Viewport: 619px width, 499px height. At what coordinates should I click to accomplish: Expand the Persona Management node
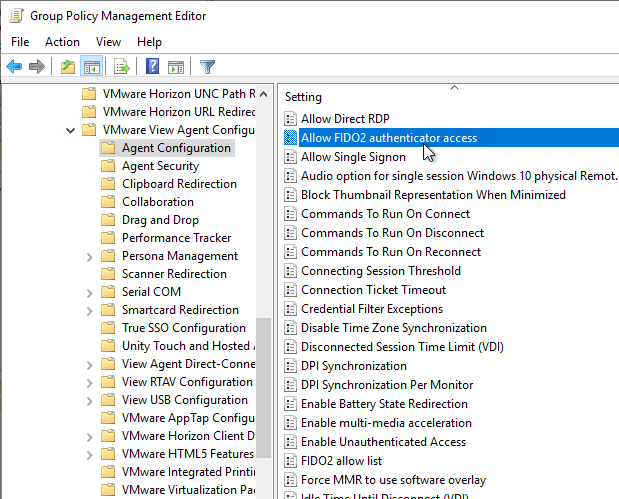[90, 257]
